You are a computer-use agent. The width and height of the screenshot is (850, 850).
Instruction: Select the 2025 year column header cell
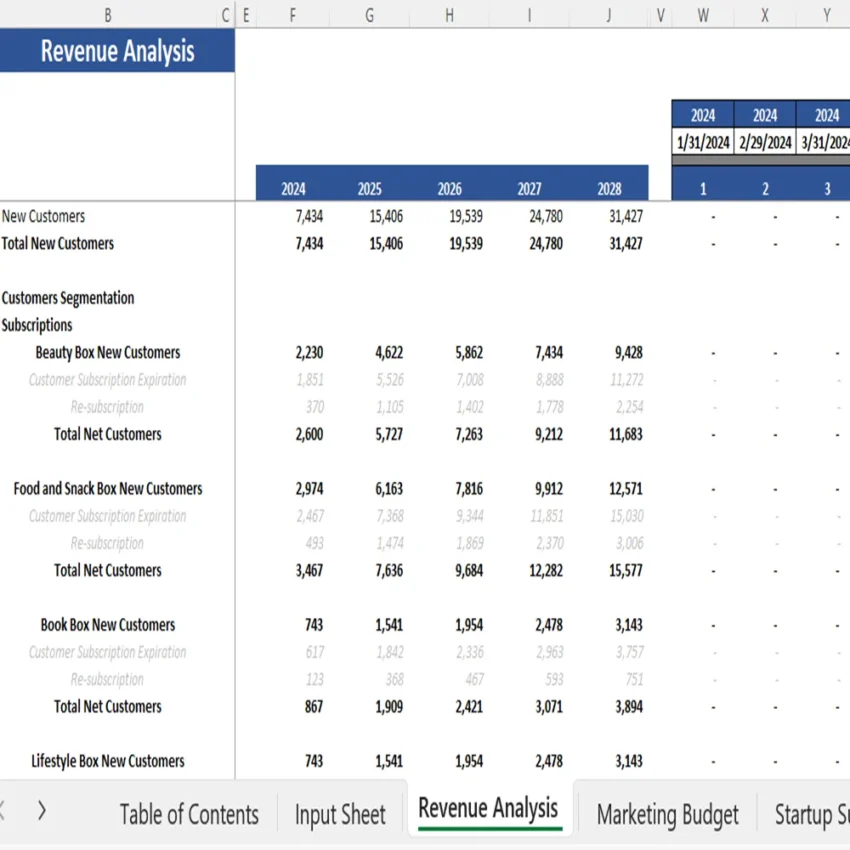pyautogui.click(x=369, y=186)
